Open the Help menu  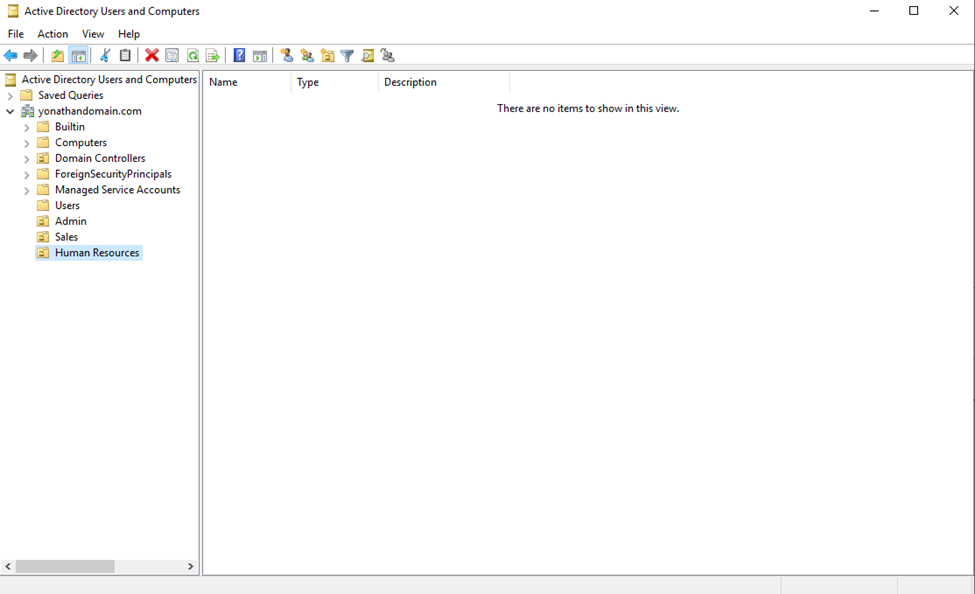tap(129, 34)
